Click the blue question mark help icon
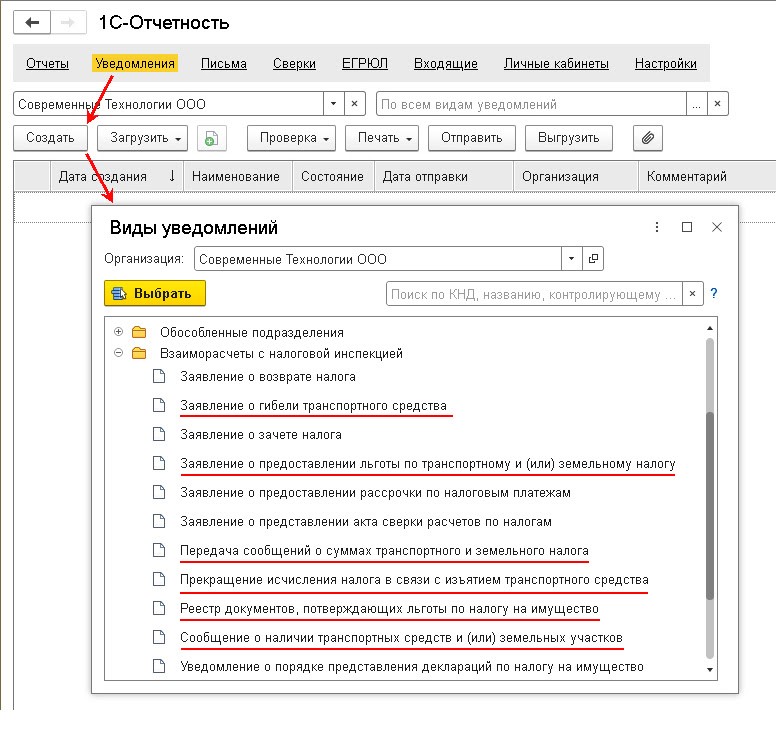This screenshot has width=776, height=741. tap(714, 294)
